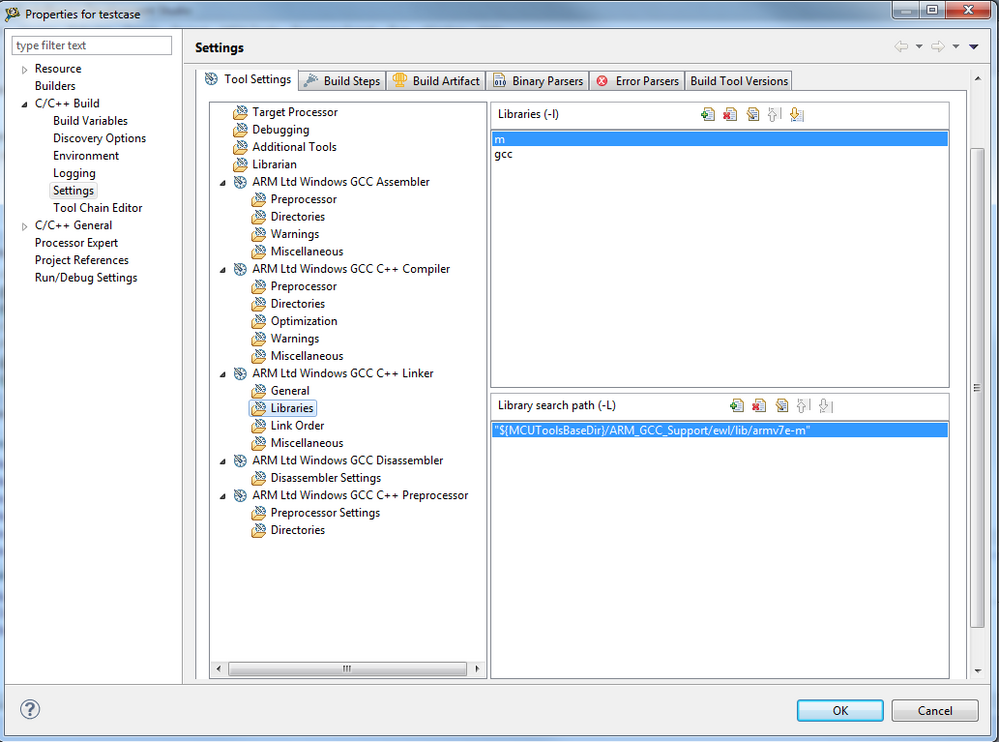The width and height of the screenshot is (999, 742).
Task: Select Libraries under C++ Linker
Action: 292,408
